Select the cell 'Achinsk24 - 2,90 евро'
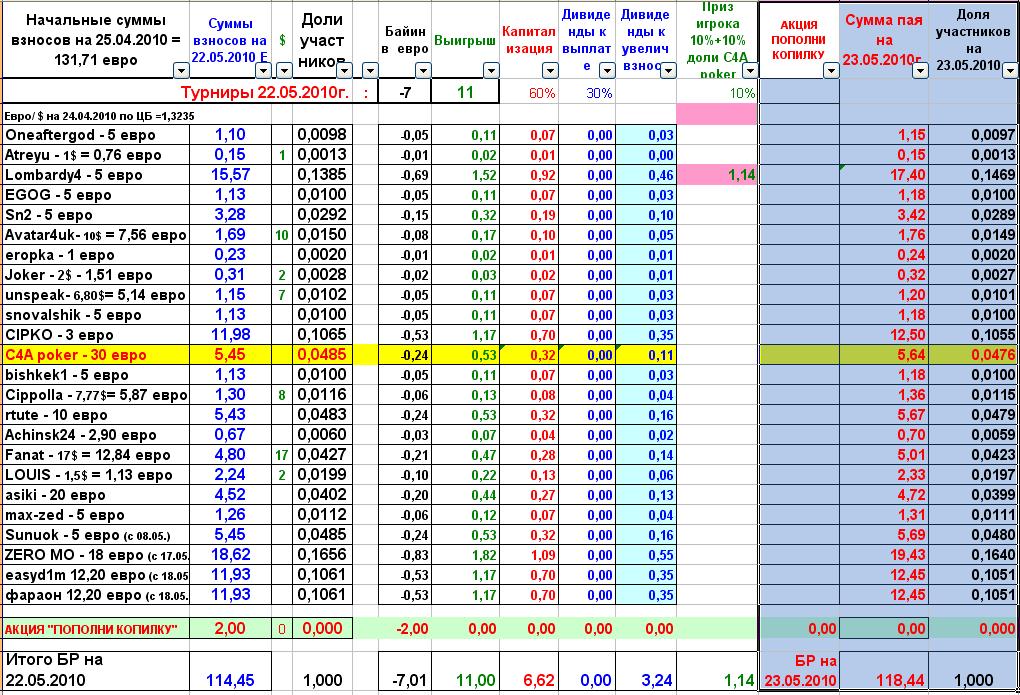The height and width of the screenshot is (695, 1020). (x=96, y=435)
